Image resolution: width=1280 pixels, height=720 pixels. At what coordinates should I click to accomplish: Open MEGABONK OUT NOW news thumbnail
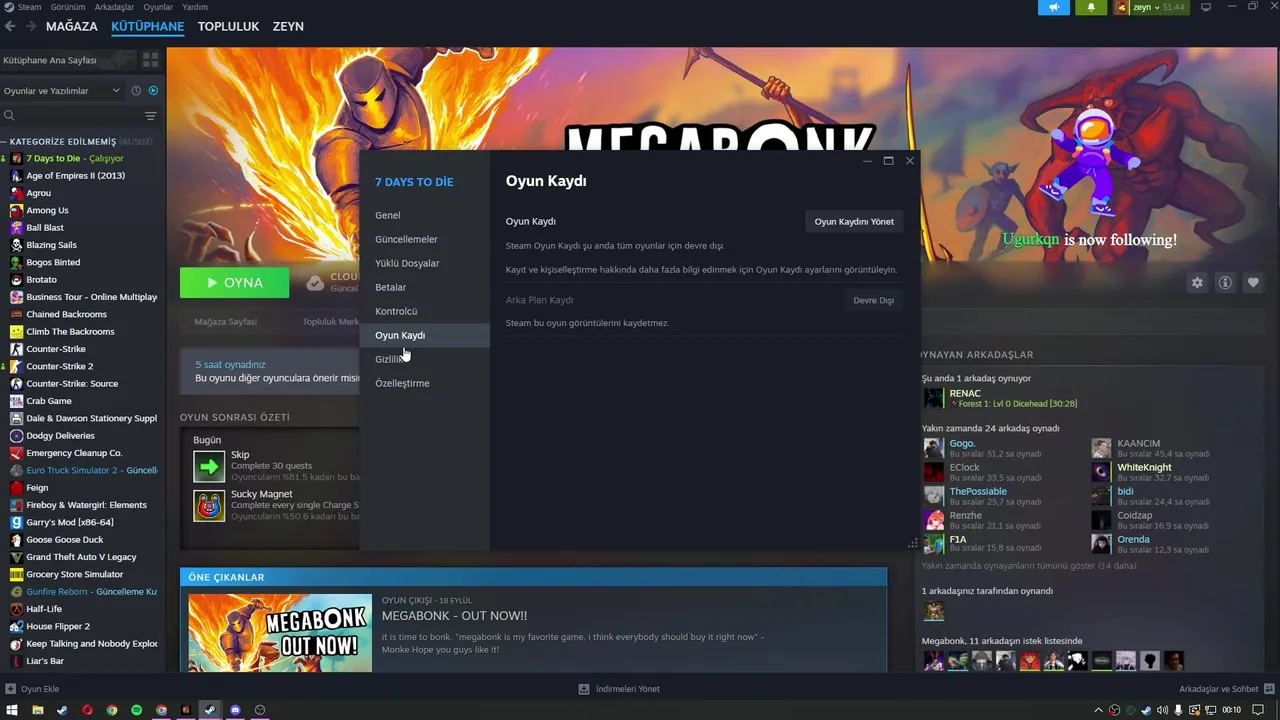coord(280,632)
